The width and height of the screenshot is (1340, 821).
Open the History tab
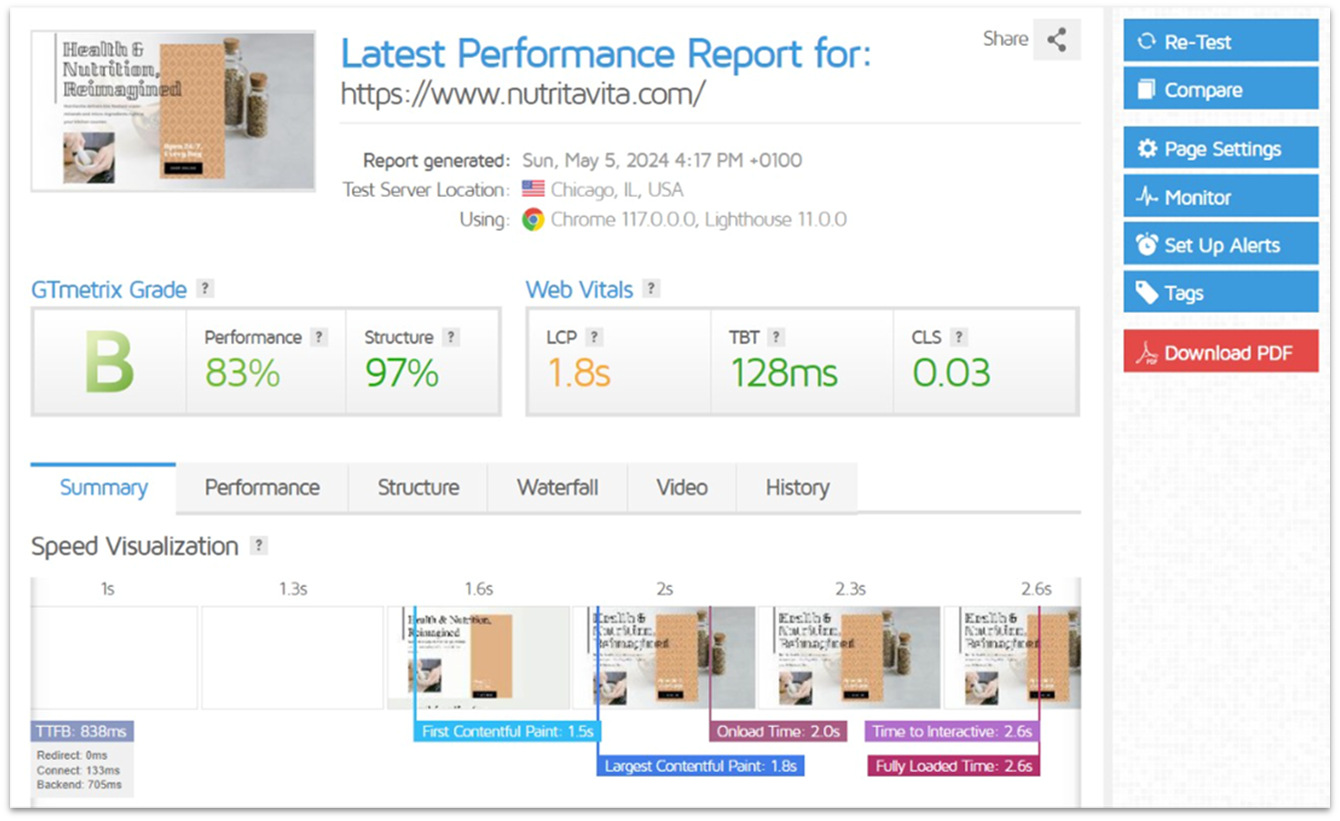click(x=797, y=488)
